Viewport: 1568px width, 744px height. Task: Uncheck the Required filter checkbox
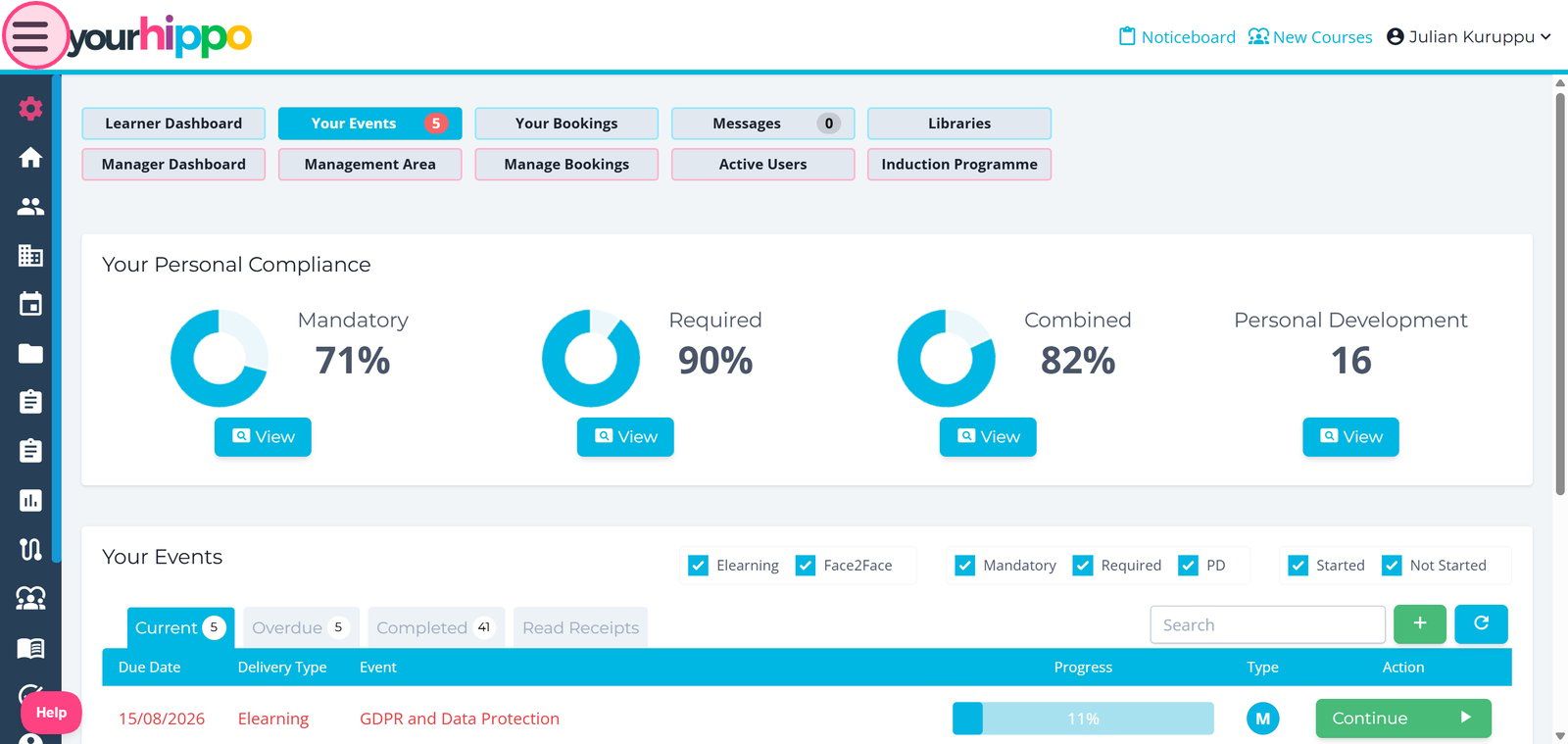coord(1083,566)
